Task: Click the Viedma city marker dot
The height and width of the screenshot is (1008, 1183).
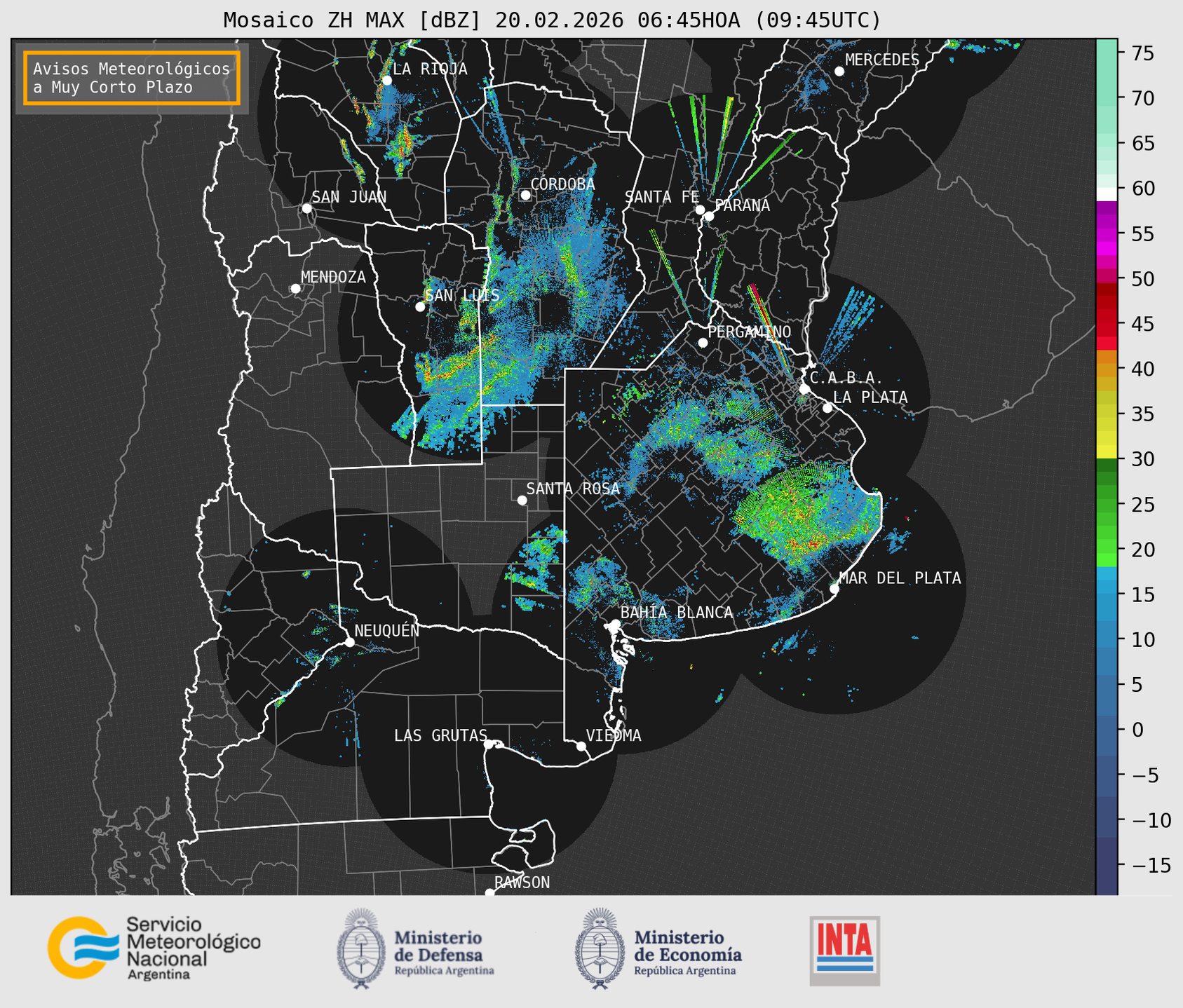Action: click(581, 746)
